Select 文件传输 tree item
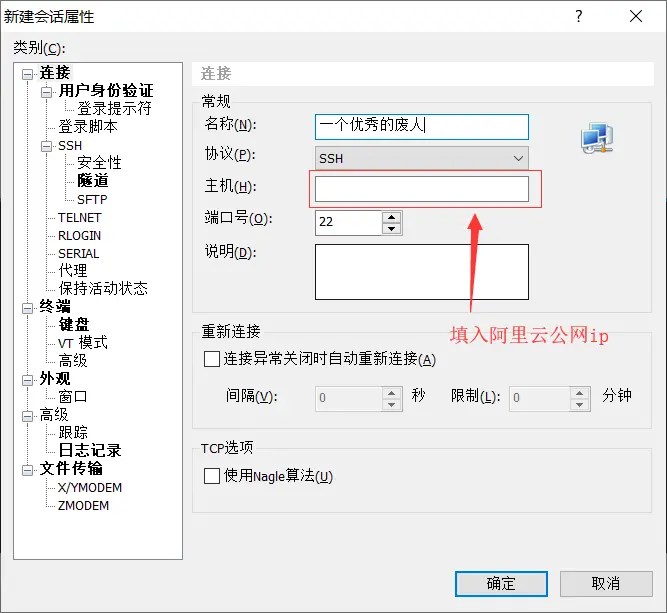Viewport: 667px width, 613px height. 71,468
